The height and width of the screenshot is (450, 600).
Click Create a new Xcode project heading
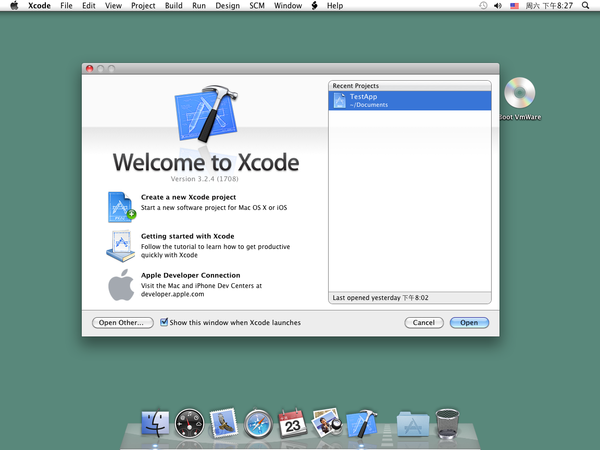188,197
